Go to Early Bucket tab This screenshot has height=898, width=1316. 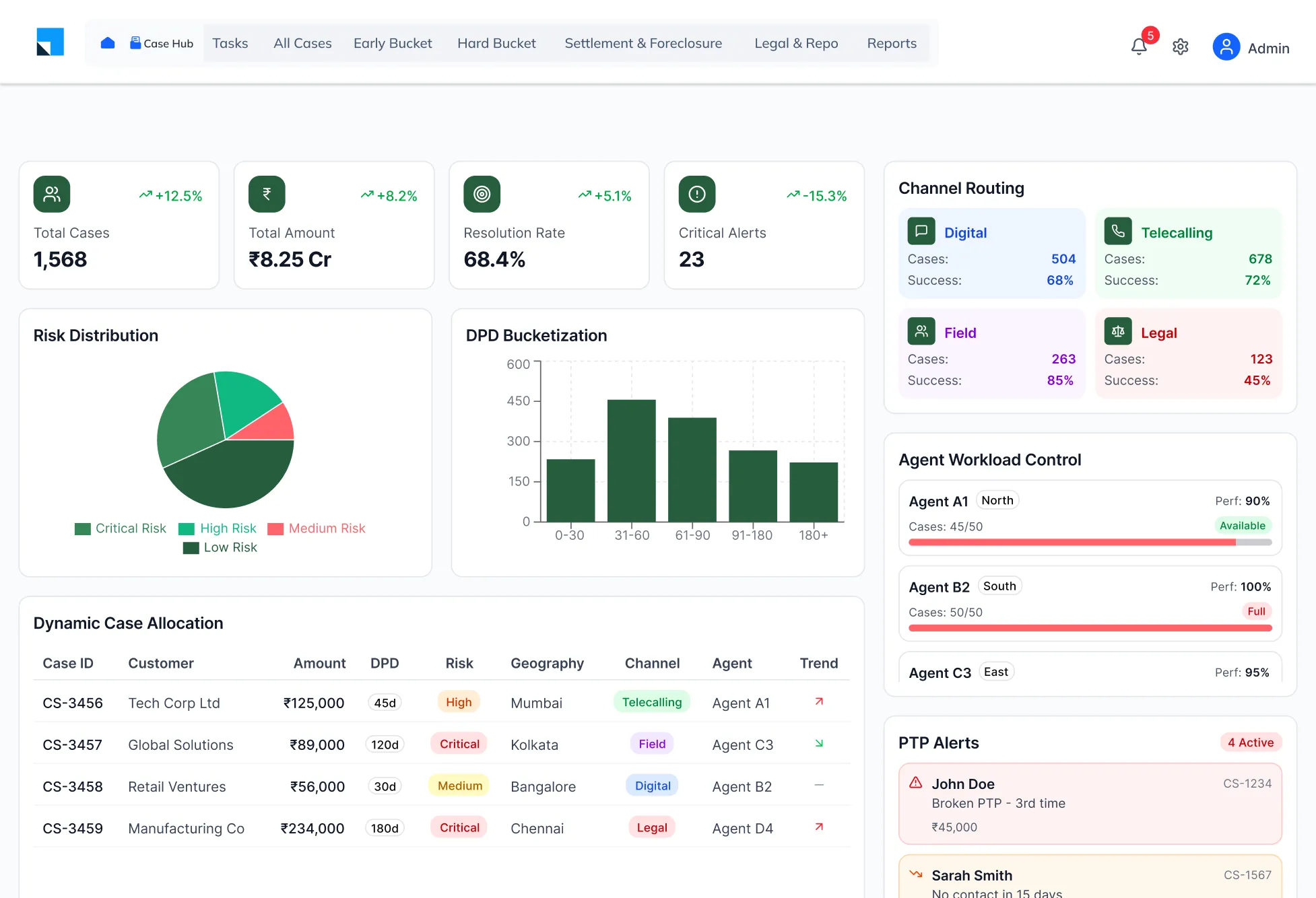(x=393, y=43)
